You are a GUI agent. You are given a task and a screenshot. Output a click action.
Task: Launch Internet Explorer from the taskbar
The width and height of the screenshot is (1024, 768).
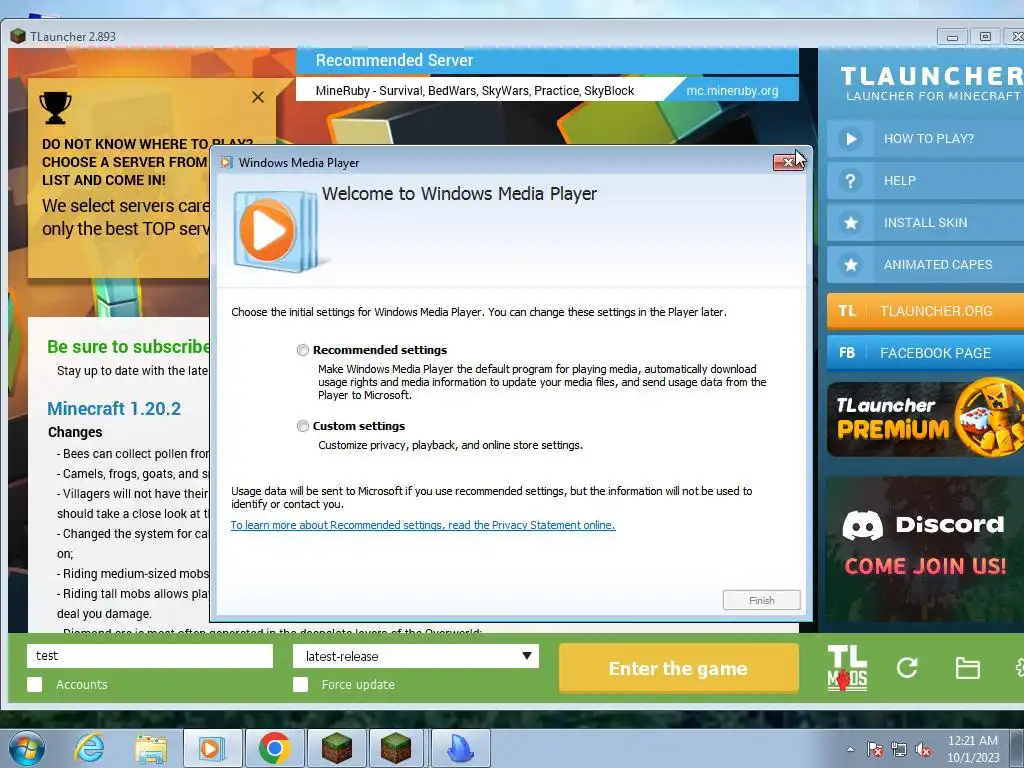pyautogui.click(x=89, y=748)
